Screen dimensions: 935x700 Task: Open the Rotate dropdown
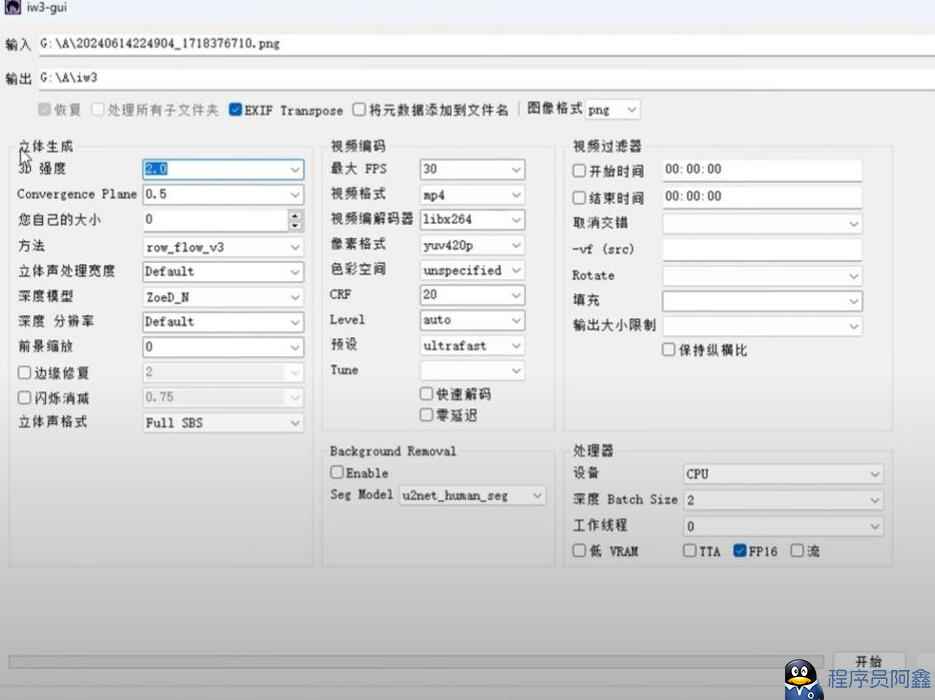pyautogui.click(x=762, y=275)
